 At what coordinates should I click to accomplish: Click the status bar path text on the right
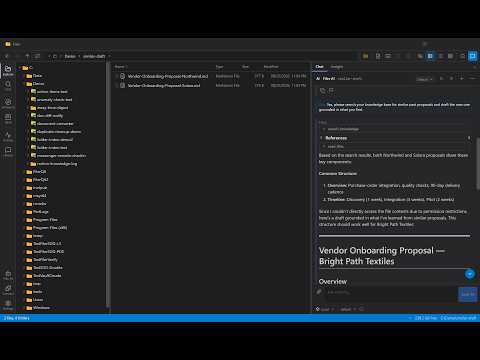[x=458, y=318]
